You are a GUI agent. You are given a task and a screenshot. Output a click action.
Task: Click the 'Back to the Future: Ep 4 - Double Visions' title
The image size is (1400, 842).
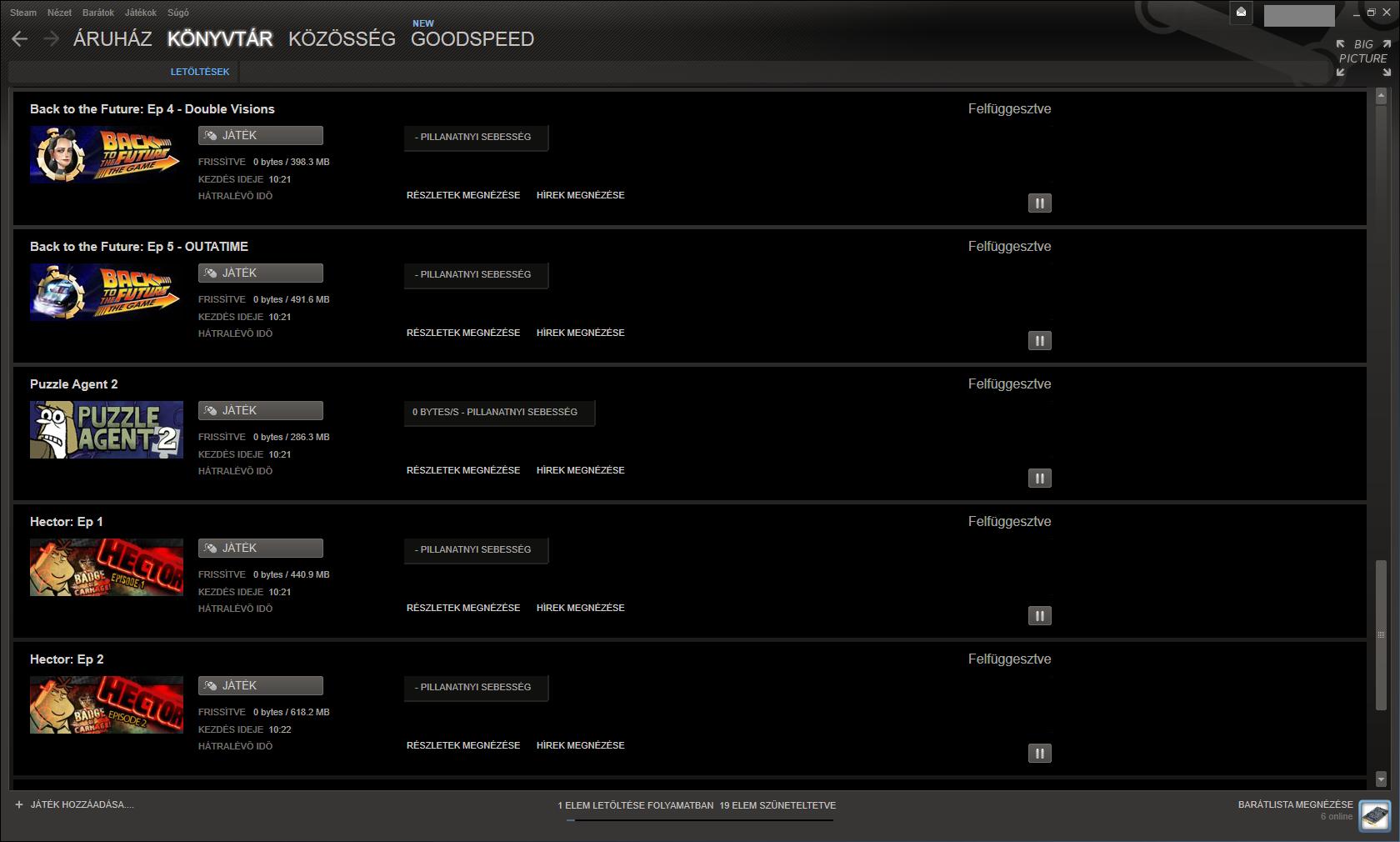[152, 109]
